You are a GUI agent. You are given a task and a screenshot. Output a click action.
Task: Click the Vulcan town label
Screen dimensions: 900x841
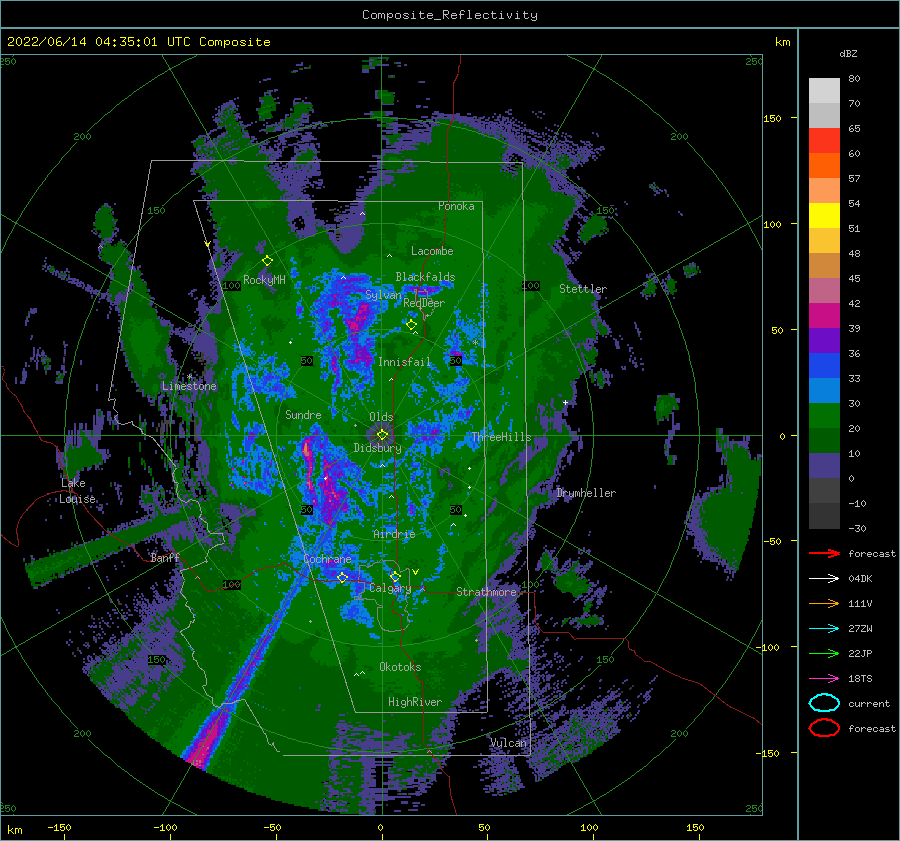point(508,743)
